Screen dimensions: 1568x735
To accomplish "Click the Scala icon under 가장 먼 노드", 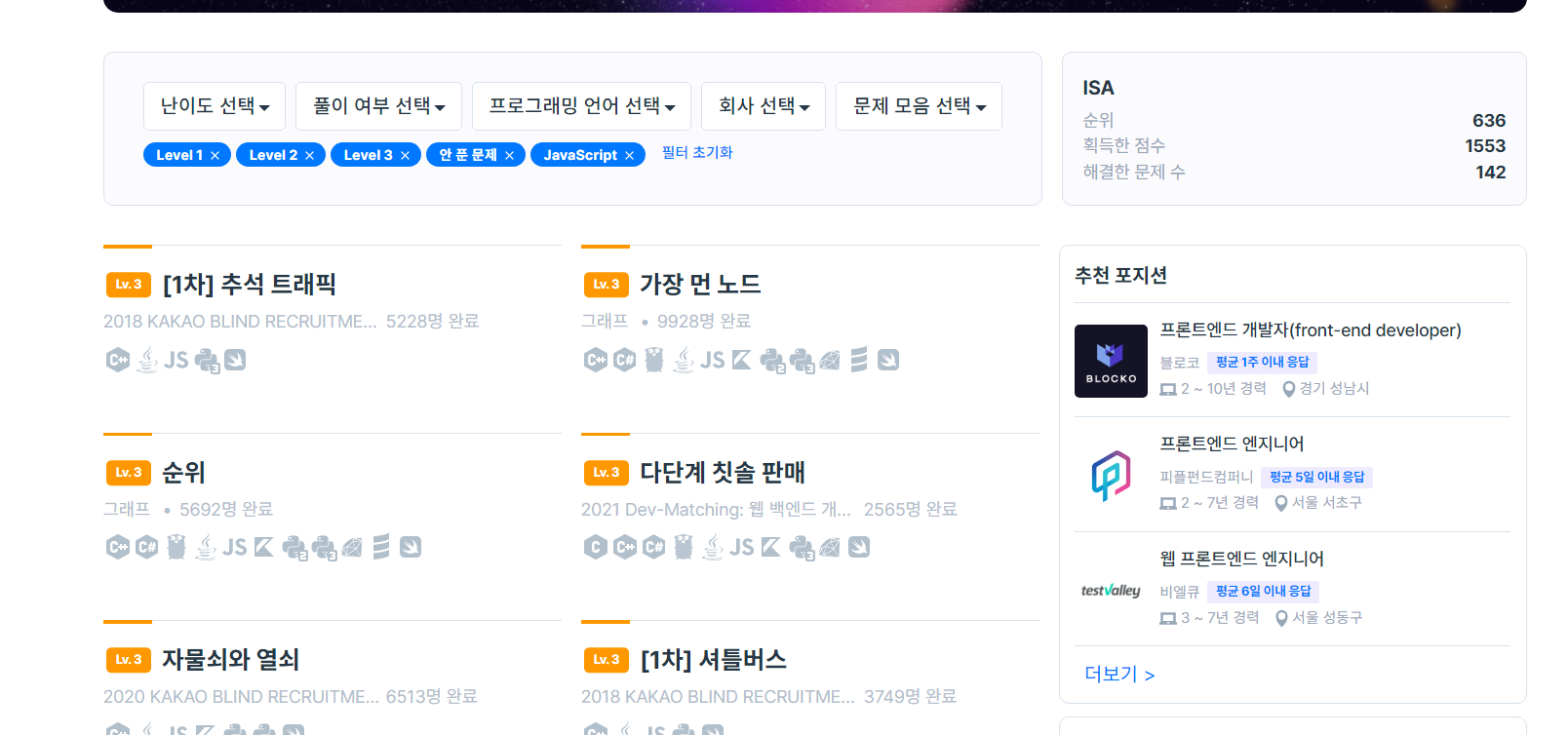I will coord(859,360).
